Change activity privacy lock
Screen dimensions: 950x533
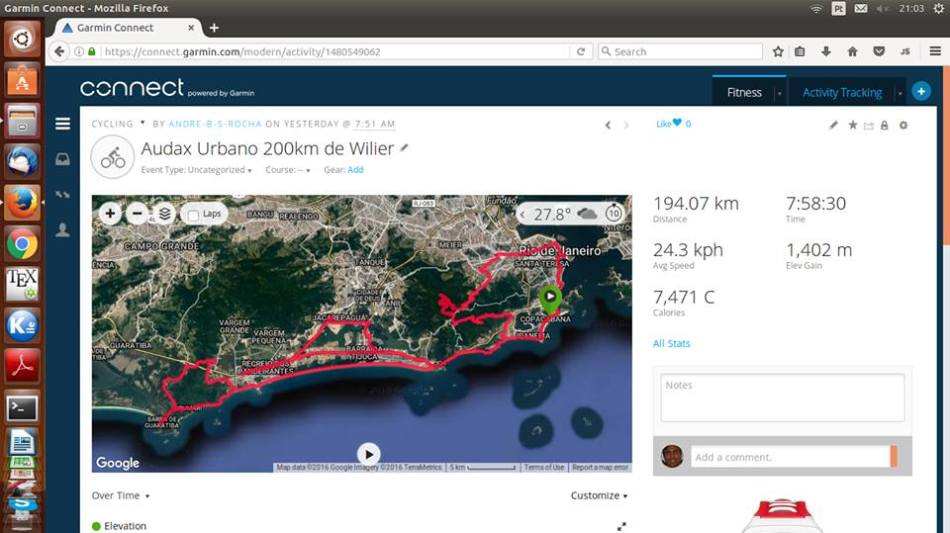pos(885,125)
